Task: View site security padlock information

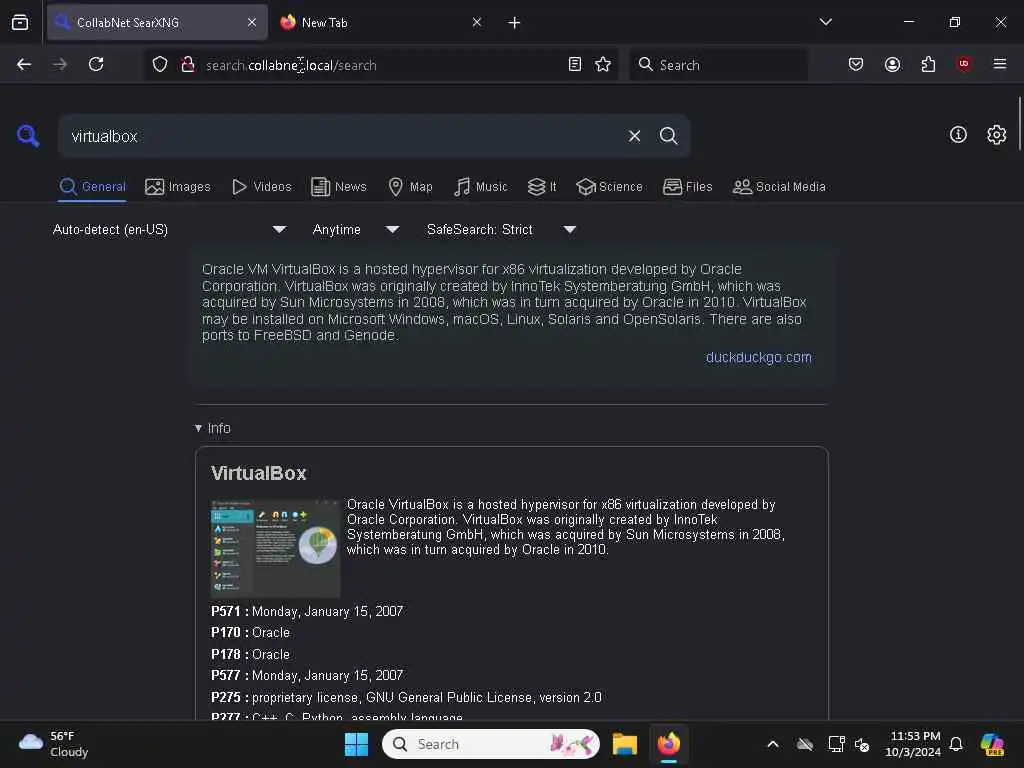Action: pyautogui.click(x=188, y=64)
